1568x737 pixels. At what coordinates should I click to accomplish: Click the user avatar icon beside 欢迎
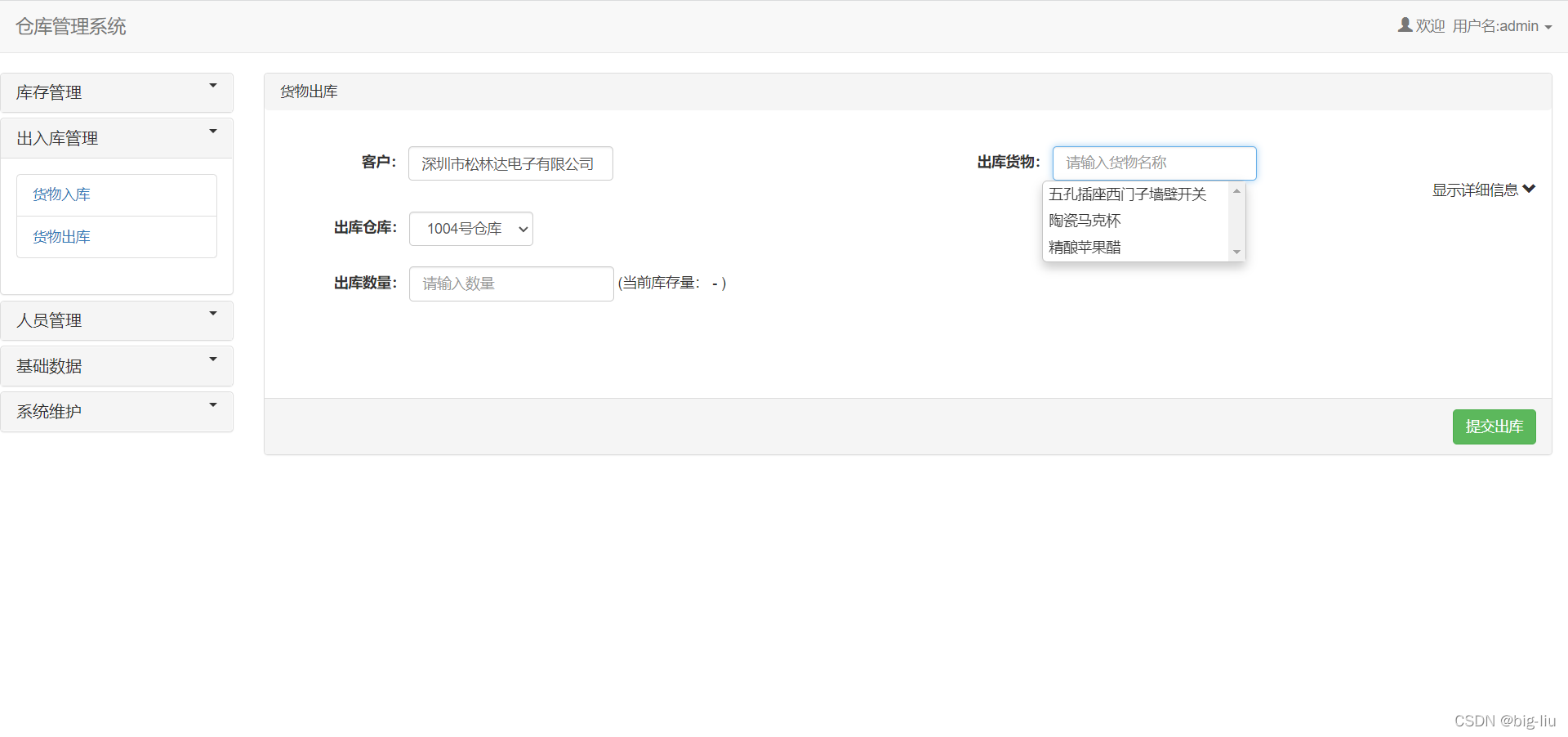tap(1405, 25)
